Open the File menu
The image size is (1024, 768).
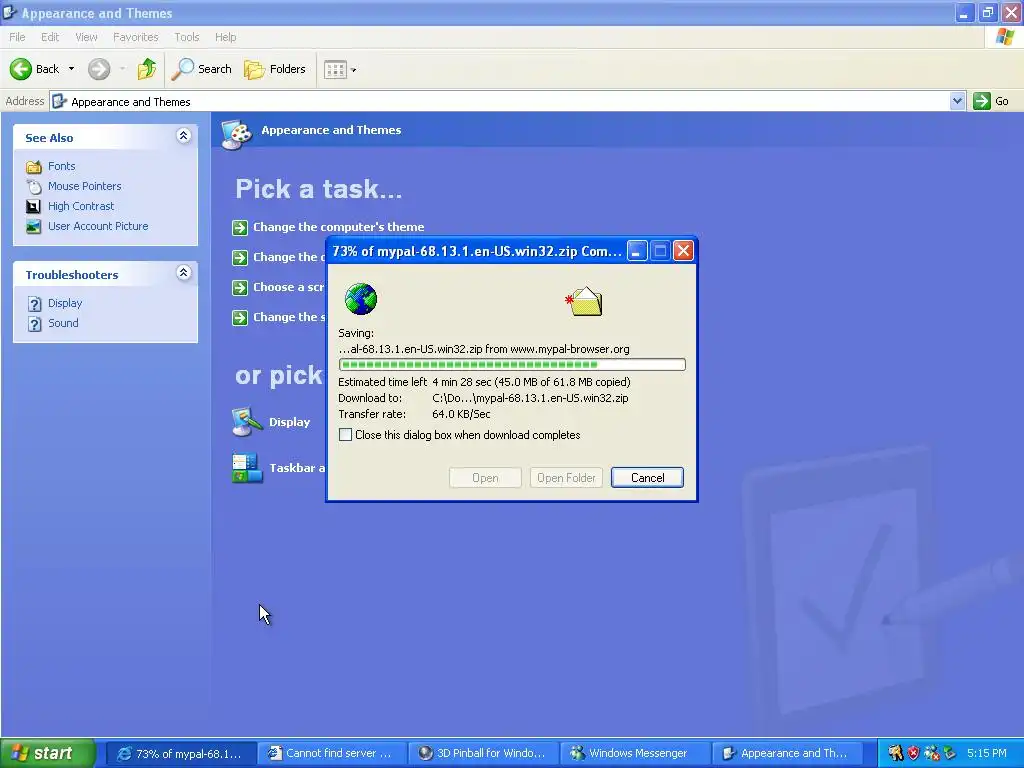click(x=18, y=37)
